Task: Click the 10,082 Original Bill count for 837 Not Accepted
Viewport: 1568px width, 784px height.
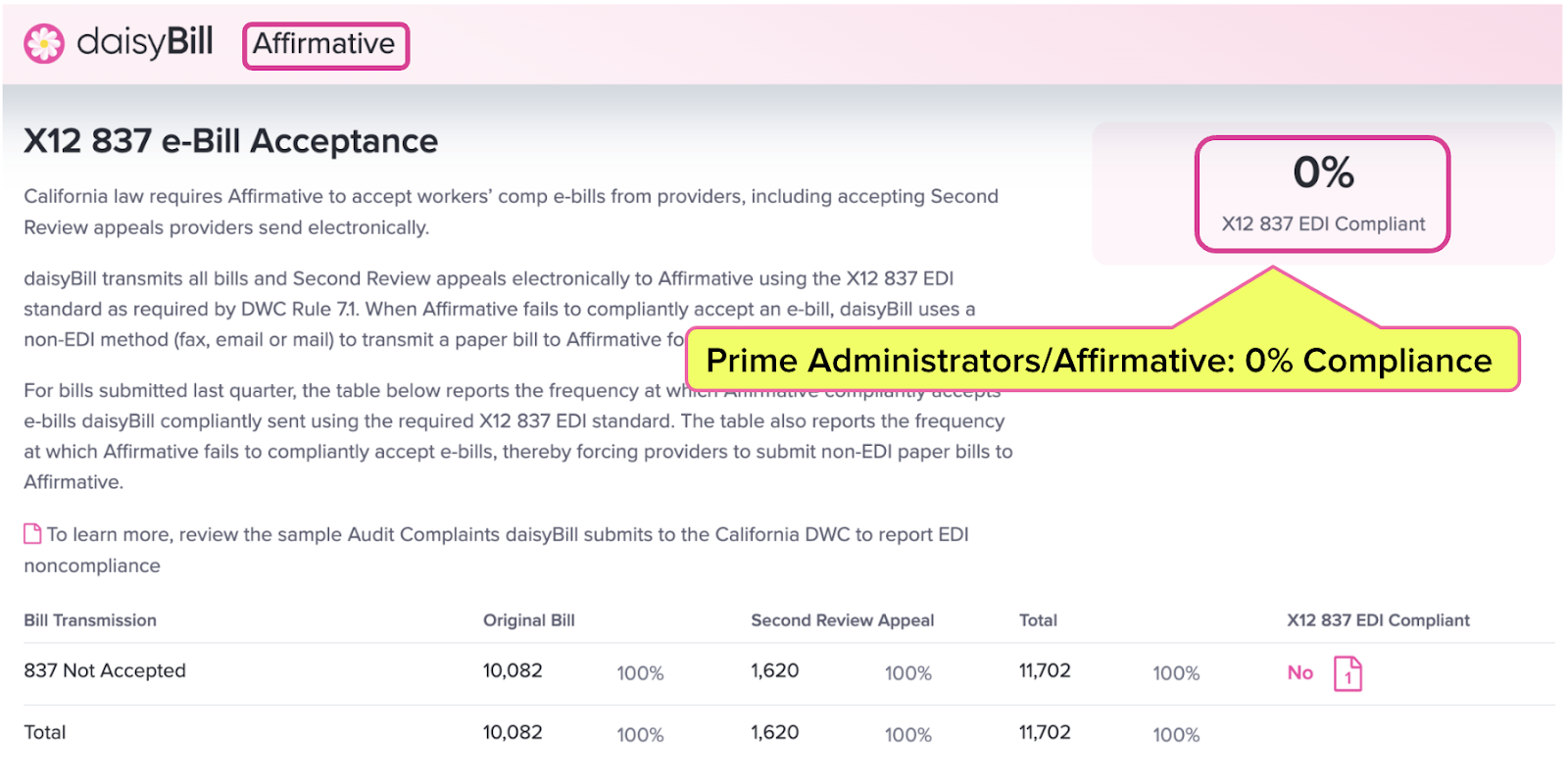Action: click(513, 670)
